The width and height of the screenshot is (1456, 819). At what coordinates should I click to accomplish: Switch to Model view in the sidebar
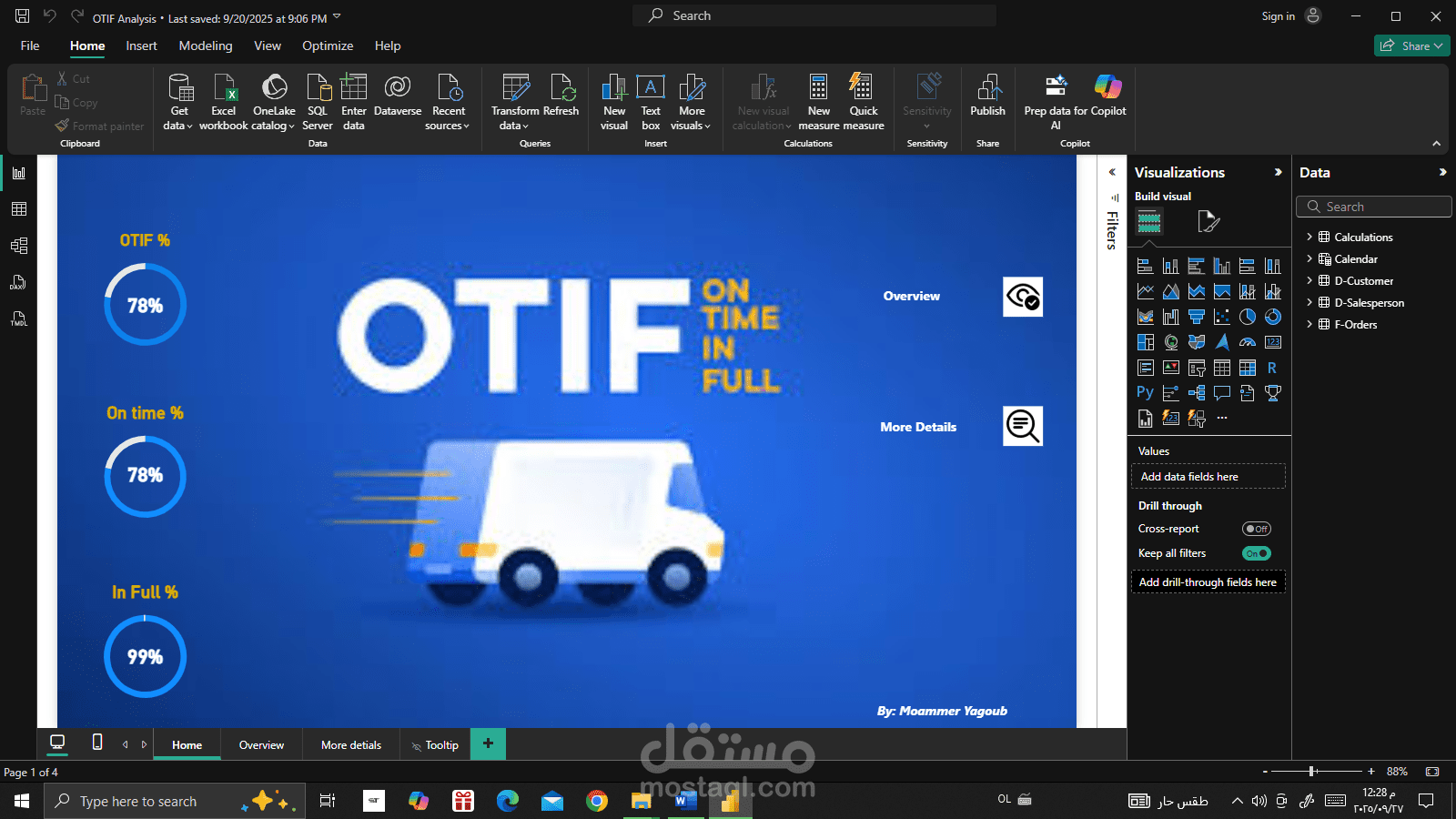pos(18,246)
